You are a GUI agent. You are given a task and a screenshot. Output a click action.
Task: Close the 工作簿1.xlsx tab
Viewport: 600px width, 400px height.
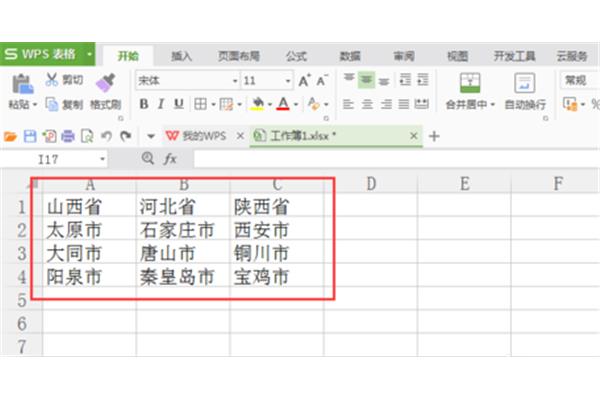(x=414, y=136)
